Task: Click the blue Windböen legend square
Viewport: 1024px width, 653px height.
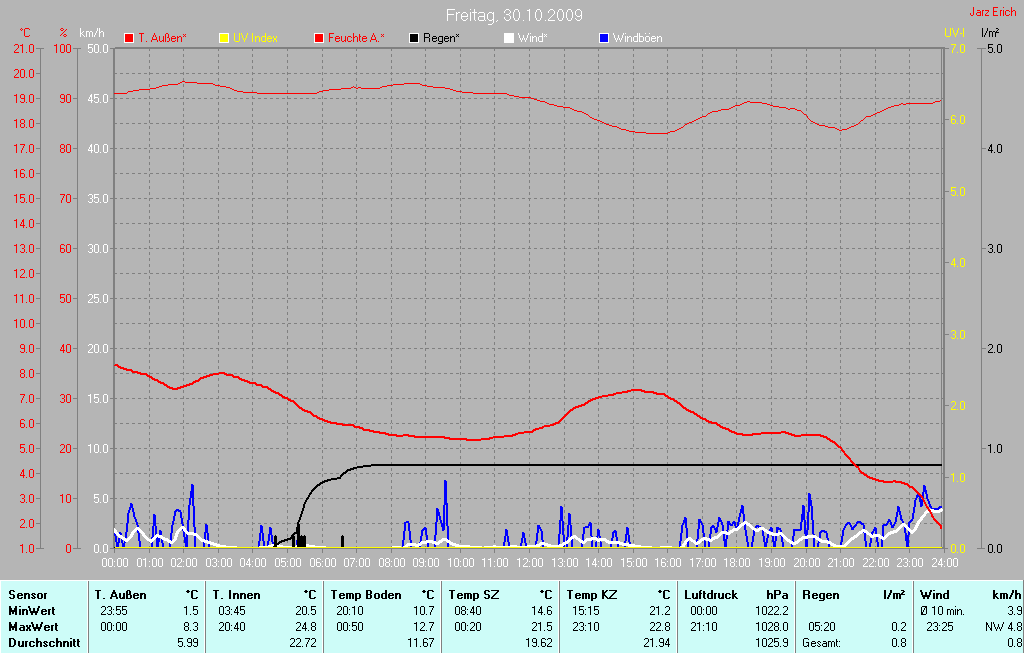Action: pos(603,38)
